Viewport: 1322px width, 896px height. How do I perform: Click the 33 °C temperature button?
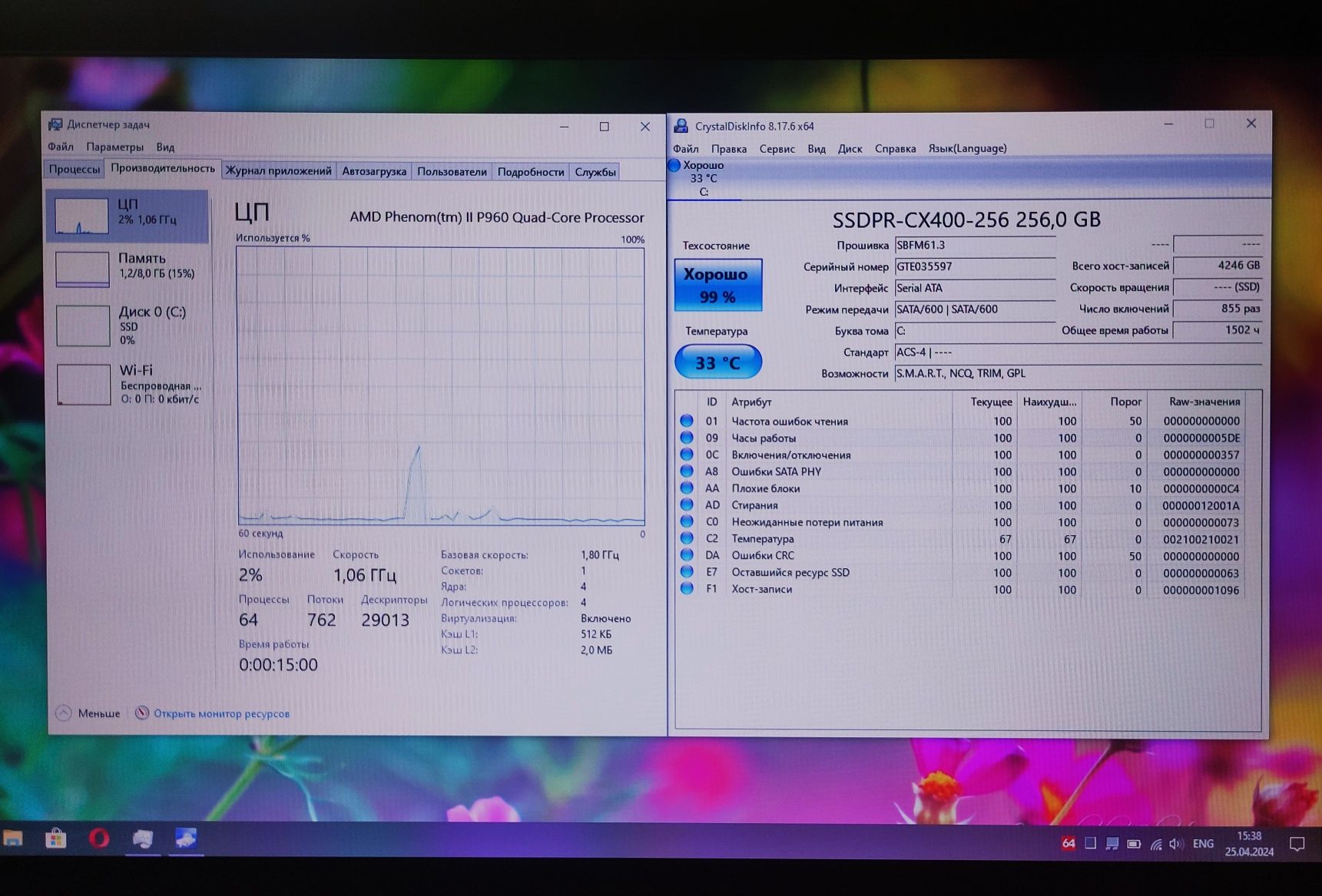click(x=717, y=362)
